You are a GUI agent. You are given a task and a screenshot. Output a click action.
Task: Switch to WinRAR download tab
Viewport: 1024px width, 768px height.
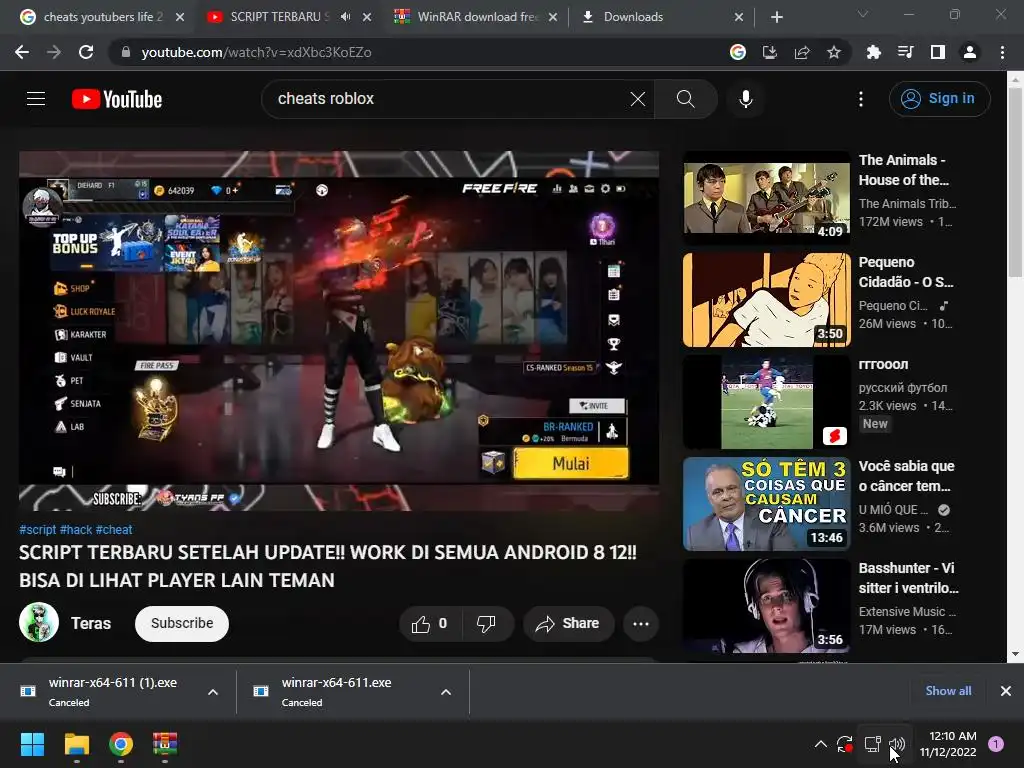[475, 17]
